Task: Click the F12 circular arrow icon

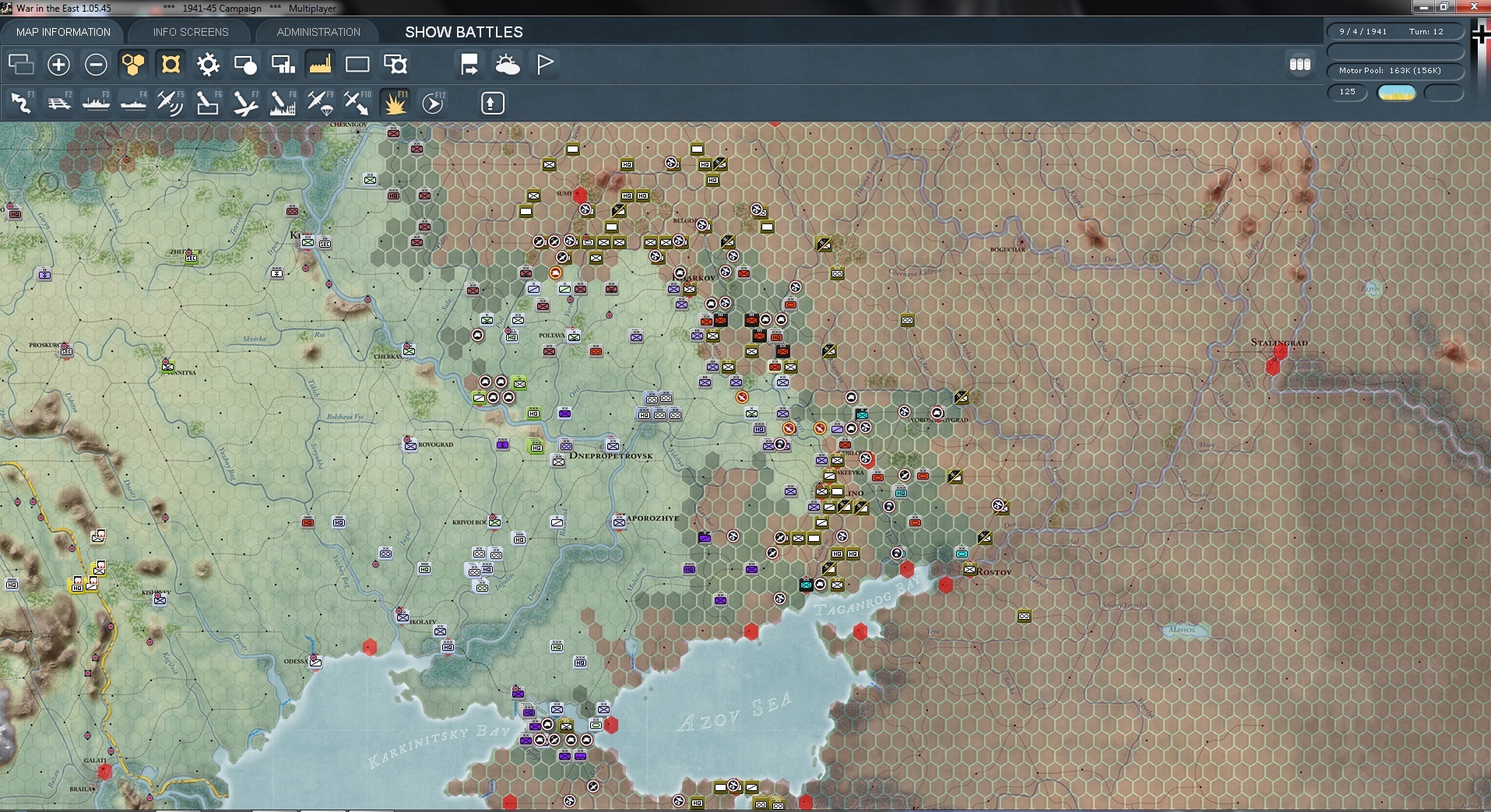Action: click(x=432, y=103)
